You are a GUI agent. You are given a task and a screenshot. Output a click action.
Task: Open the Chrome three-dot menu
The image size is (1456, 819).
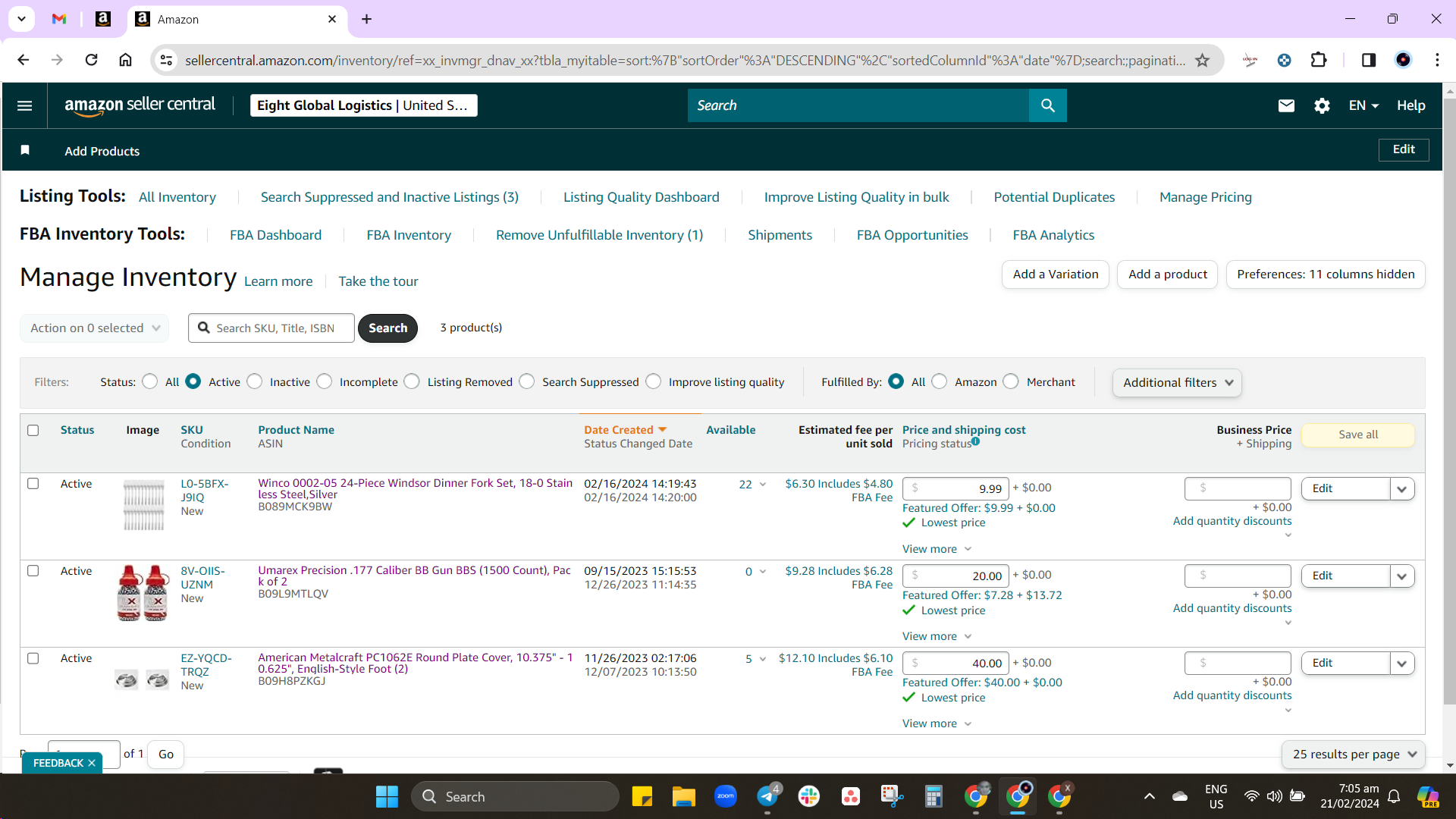[x=1437, y=60]
